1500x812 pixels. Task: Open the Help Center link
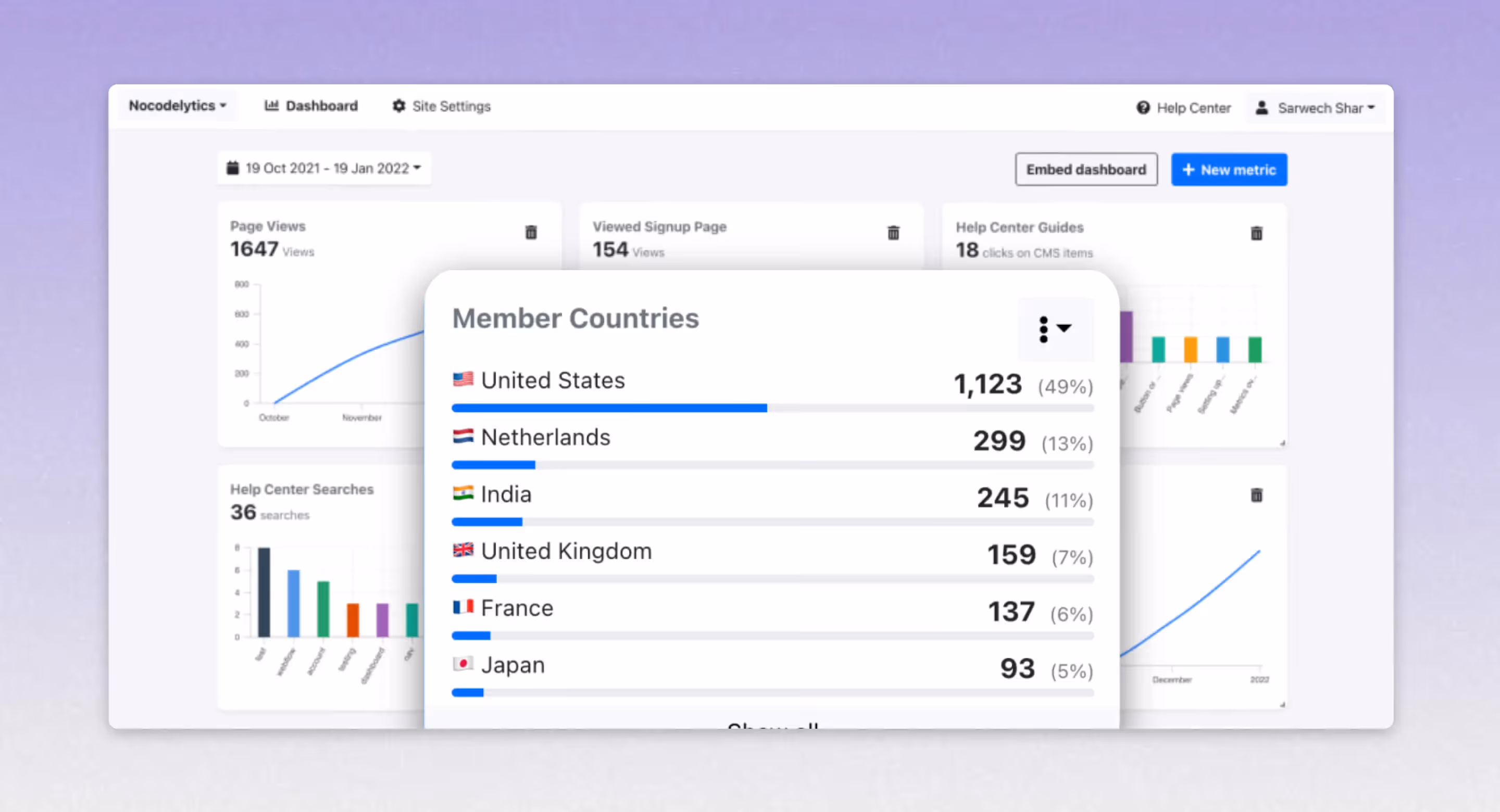pyautogui.click(x=1183, y=108)
